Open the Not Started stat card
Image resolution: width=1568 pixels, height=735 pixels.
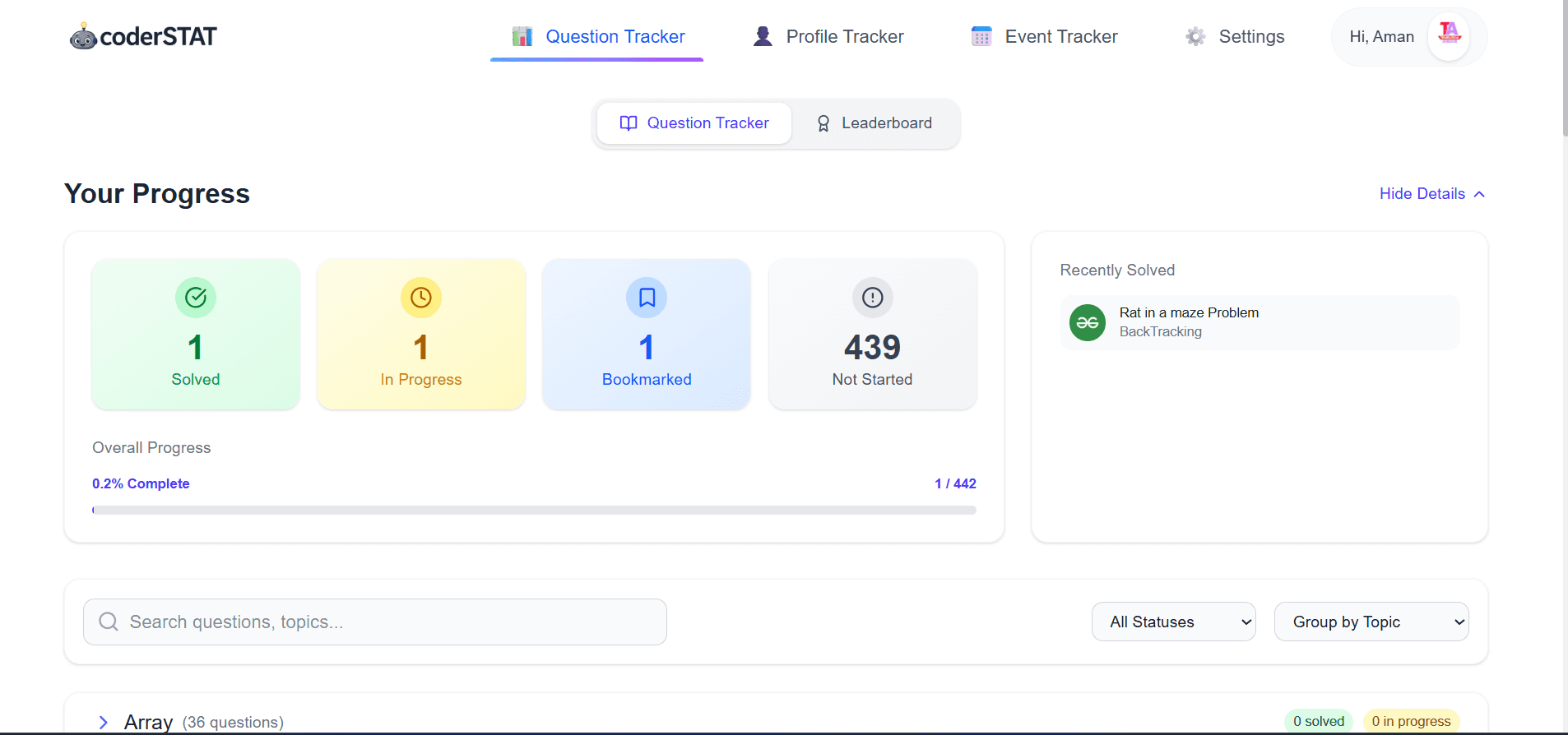tap(873, 334)
